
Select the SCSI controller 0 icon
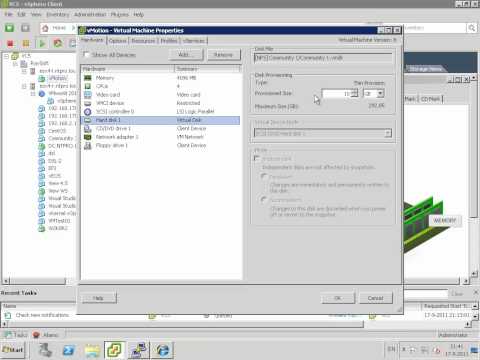(x=88, y=111)
